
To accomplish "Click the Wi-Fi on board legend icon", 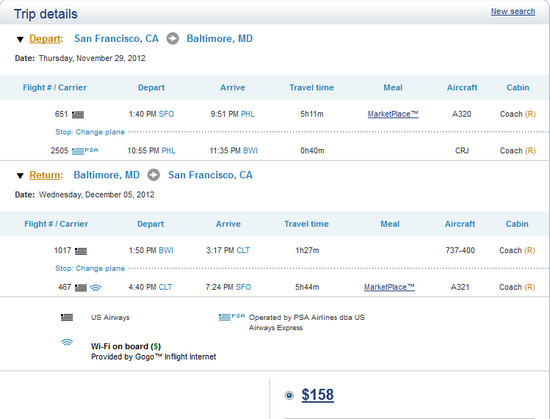I will (x=67, y=342).
